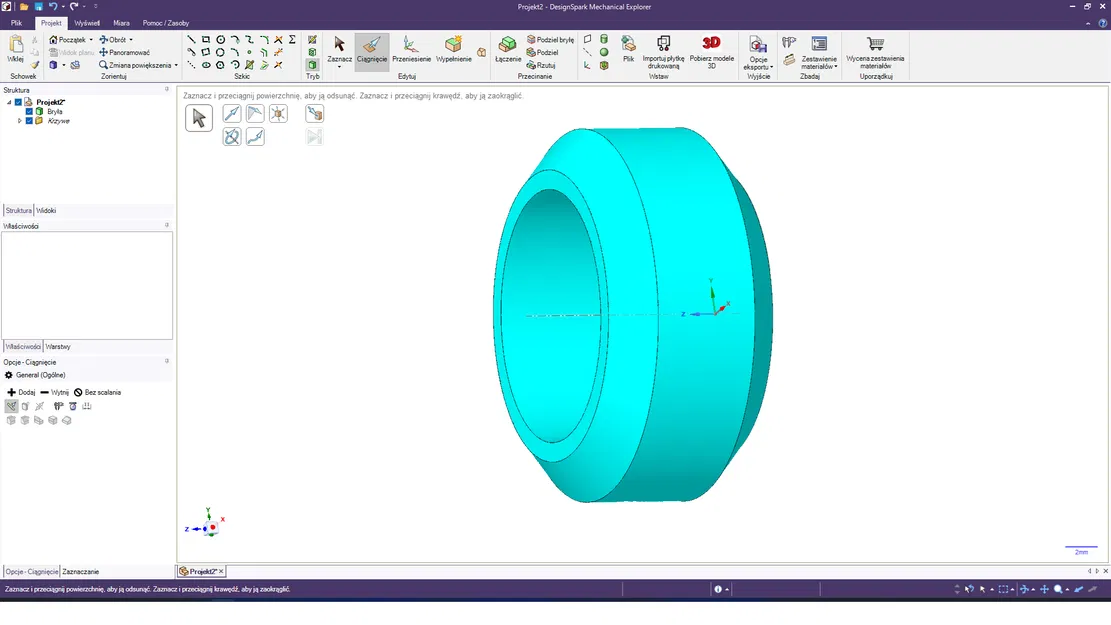Expand the Krzywe node in the structure tree
Viewport: 1111px width, 625px height.
click(x=20, y=121)
